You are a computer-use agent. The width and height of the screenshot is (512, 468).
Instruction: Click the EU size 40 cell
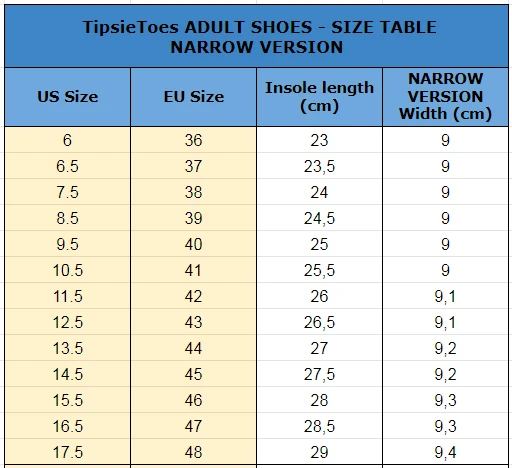(194, 244)
